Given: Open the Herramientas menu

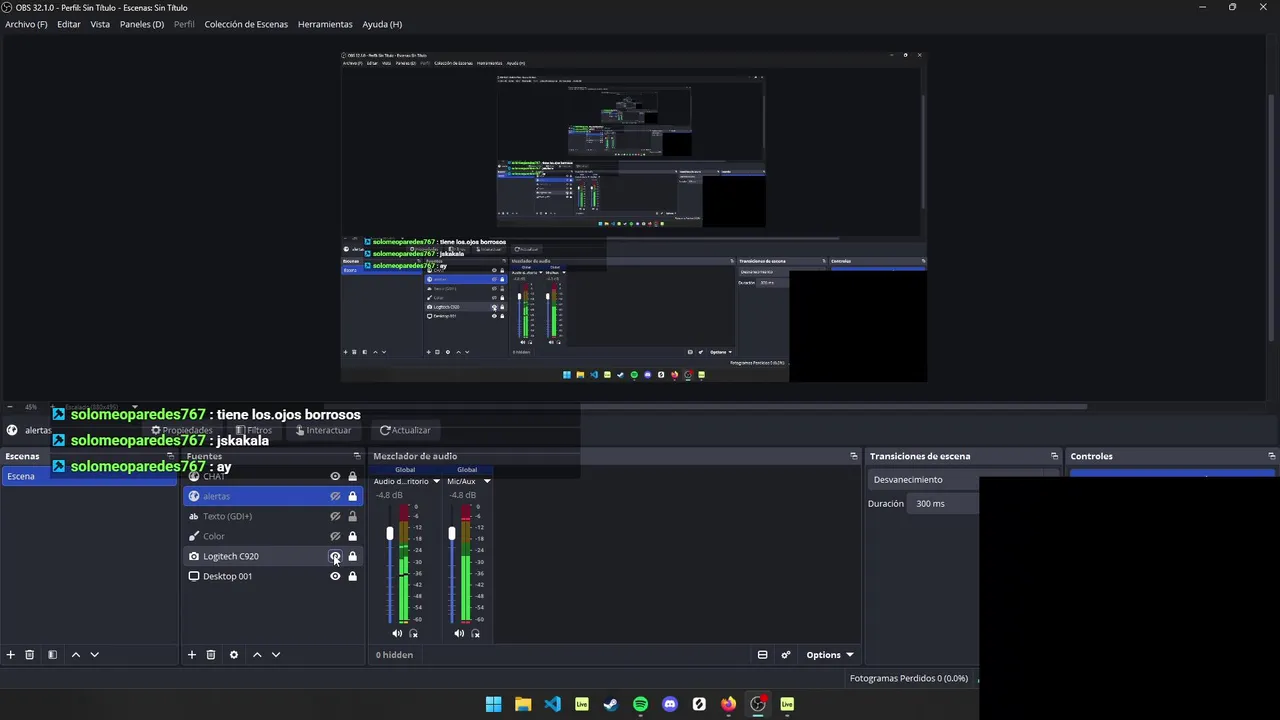Looking at the screenshot, I should (325, 24).
